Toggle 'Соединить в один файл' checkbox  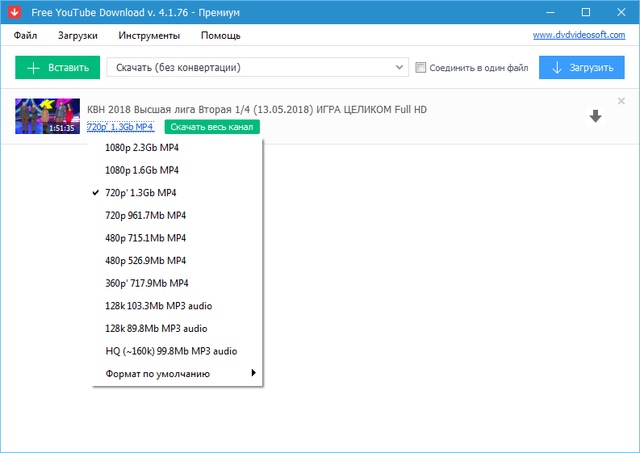(420, 67)
